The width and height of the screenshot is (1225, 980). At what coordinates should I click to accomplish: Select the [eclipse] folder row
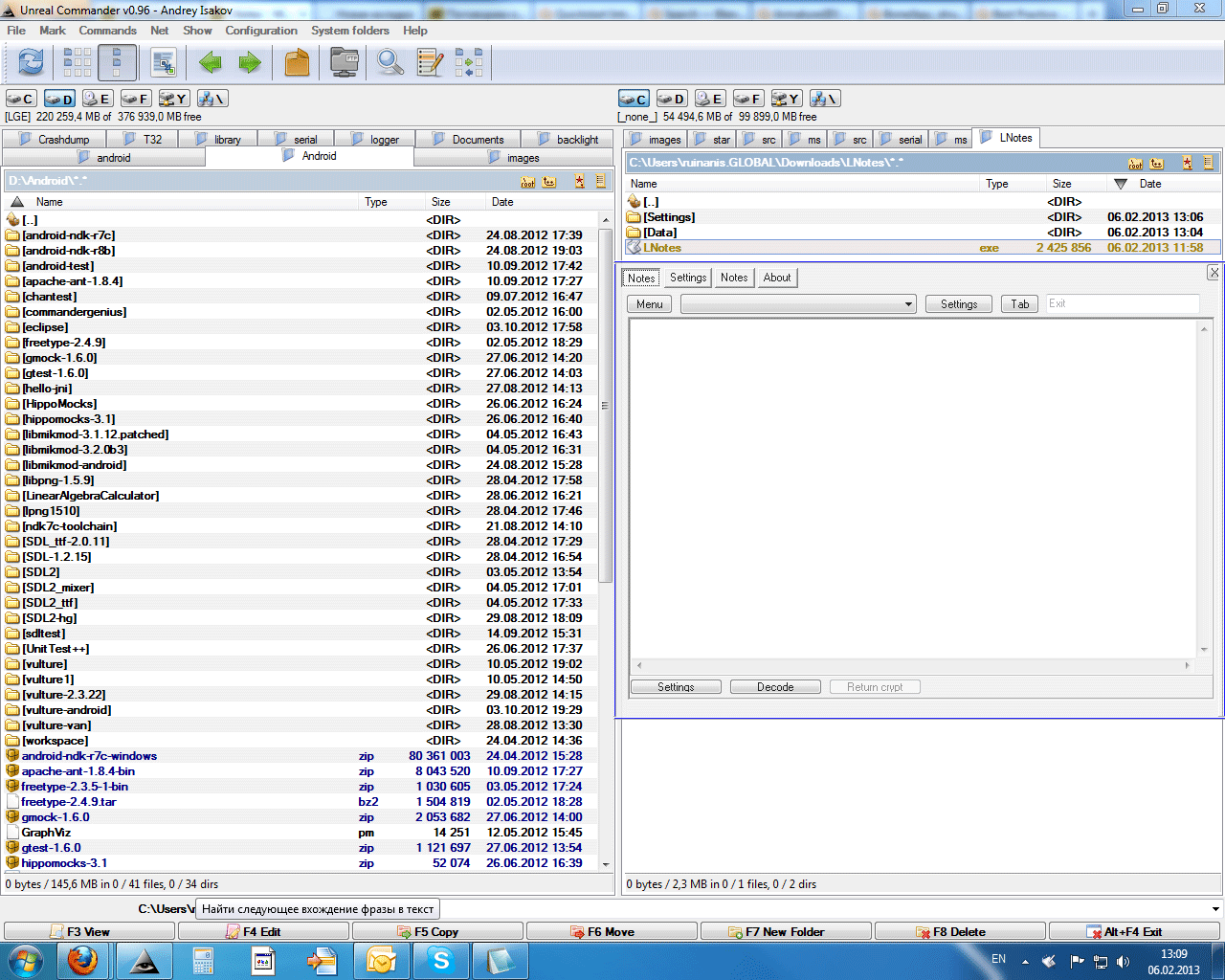coord(301,327)
